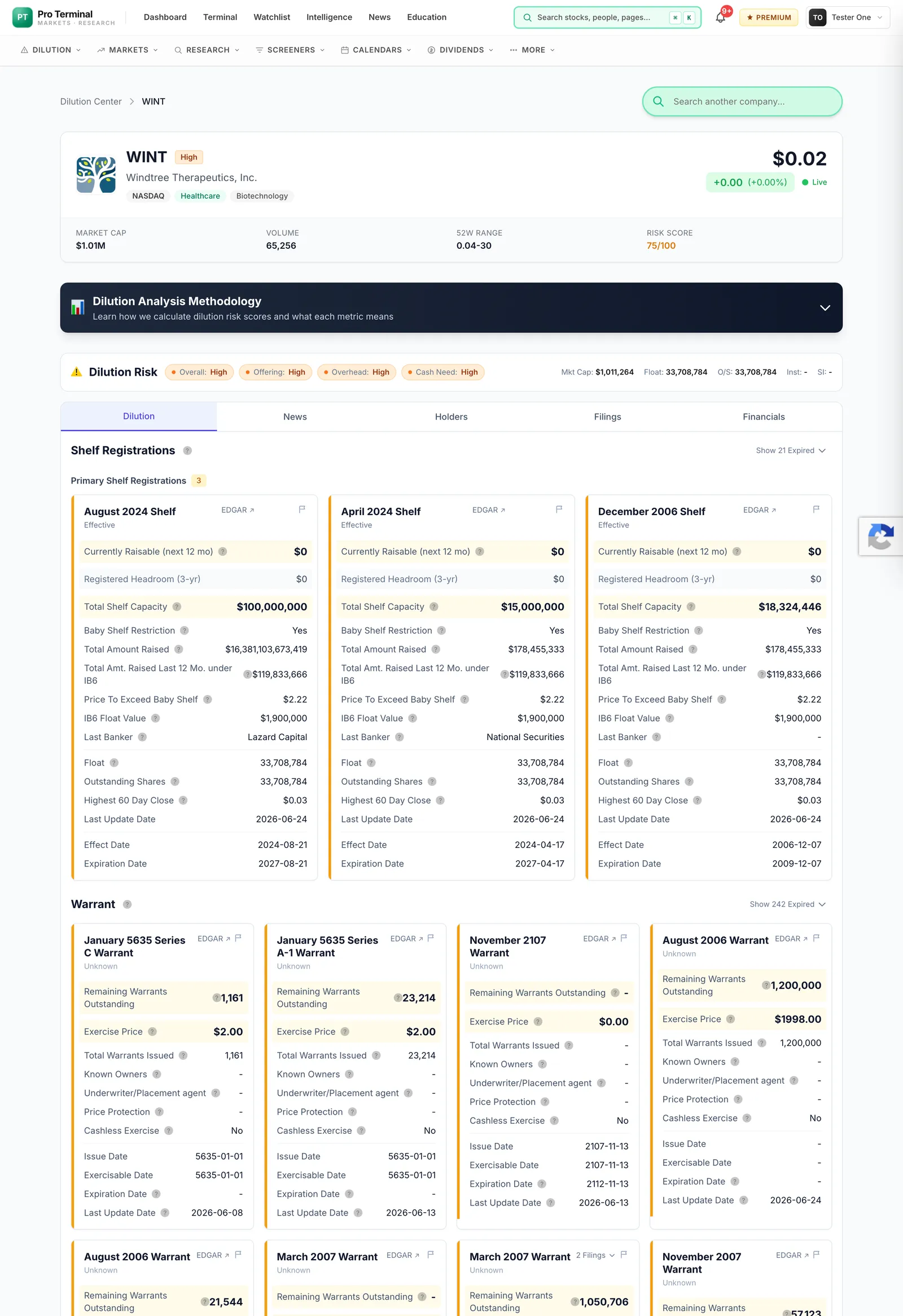Open the DIVIDENDS dropdown menu
The image size is (903, 1316).
(x=461, y=50)
